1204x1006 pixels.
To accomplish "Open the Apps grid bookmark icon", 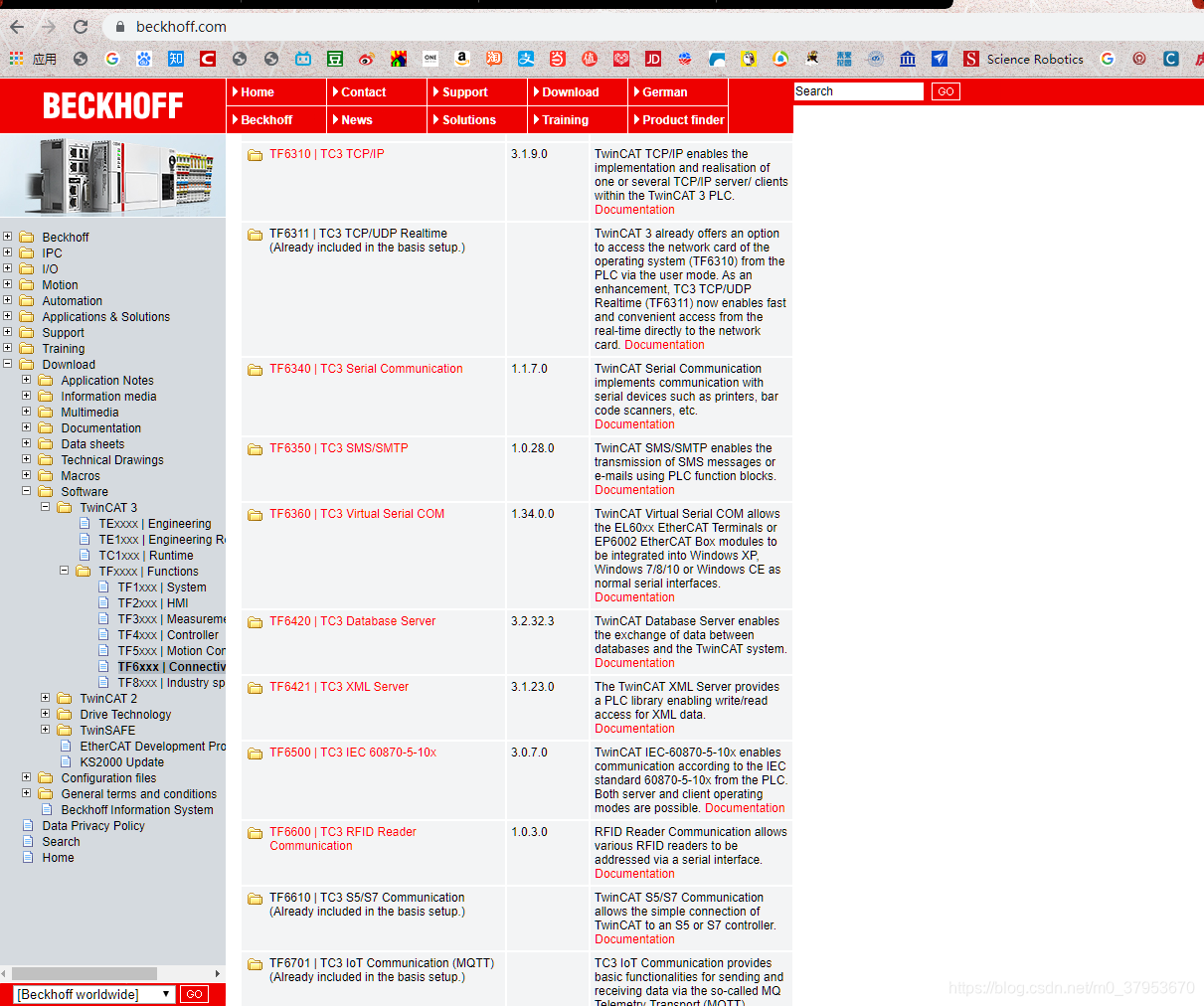I will pyautogui.click(x=16, y=59).
